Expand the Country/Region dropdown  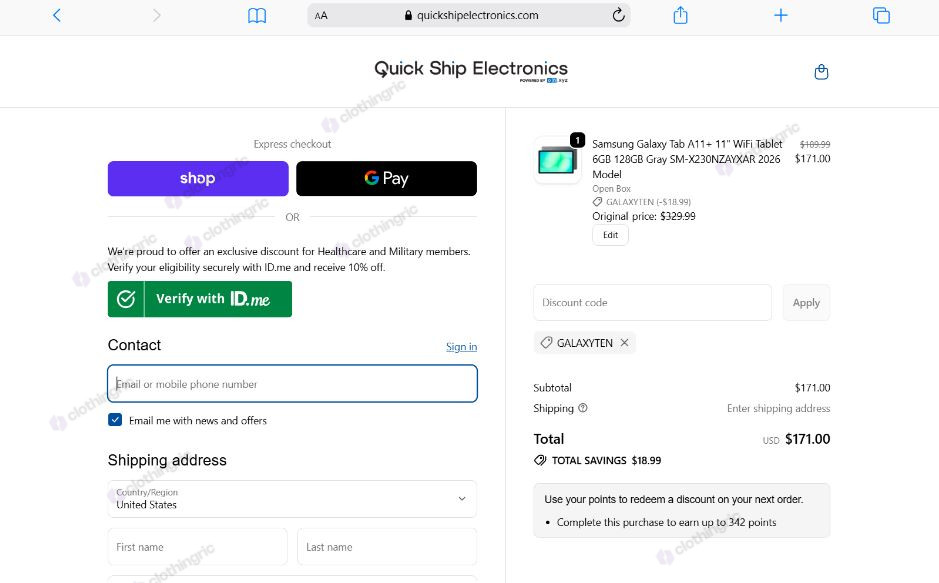pos(292,499)
